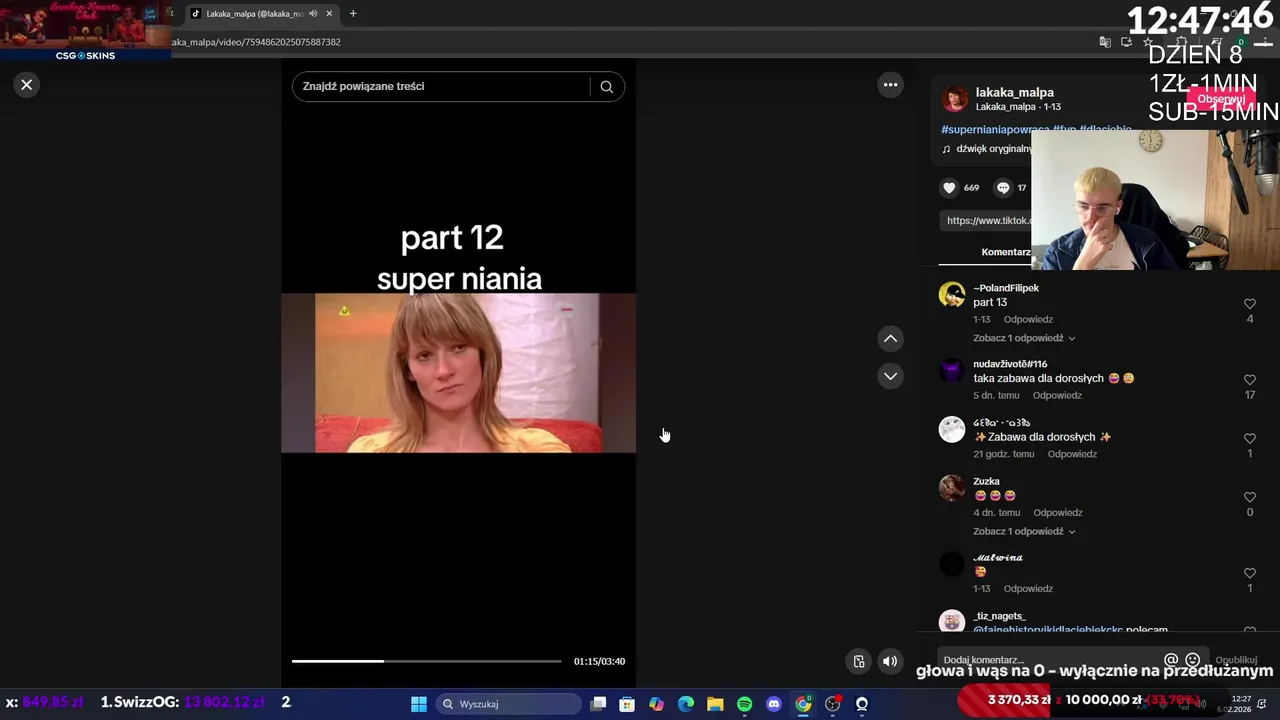The height and width of the screenshot is (720, 1280).
Task: Open nudavživotě#116 commenter name
Action: [1010, 364]
